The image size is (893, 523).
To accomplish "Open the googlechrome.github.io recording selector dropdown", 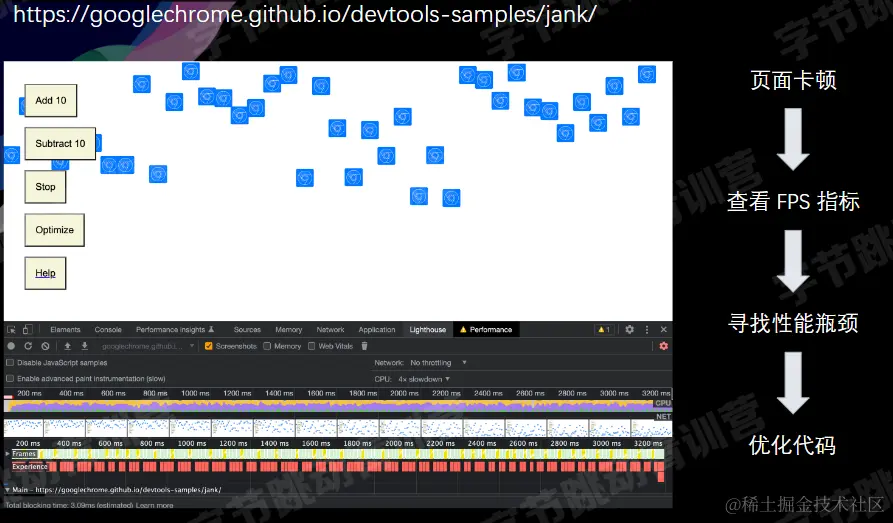I will coord(148,346).
